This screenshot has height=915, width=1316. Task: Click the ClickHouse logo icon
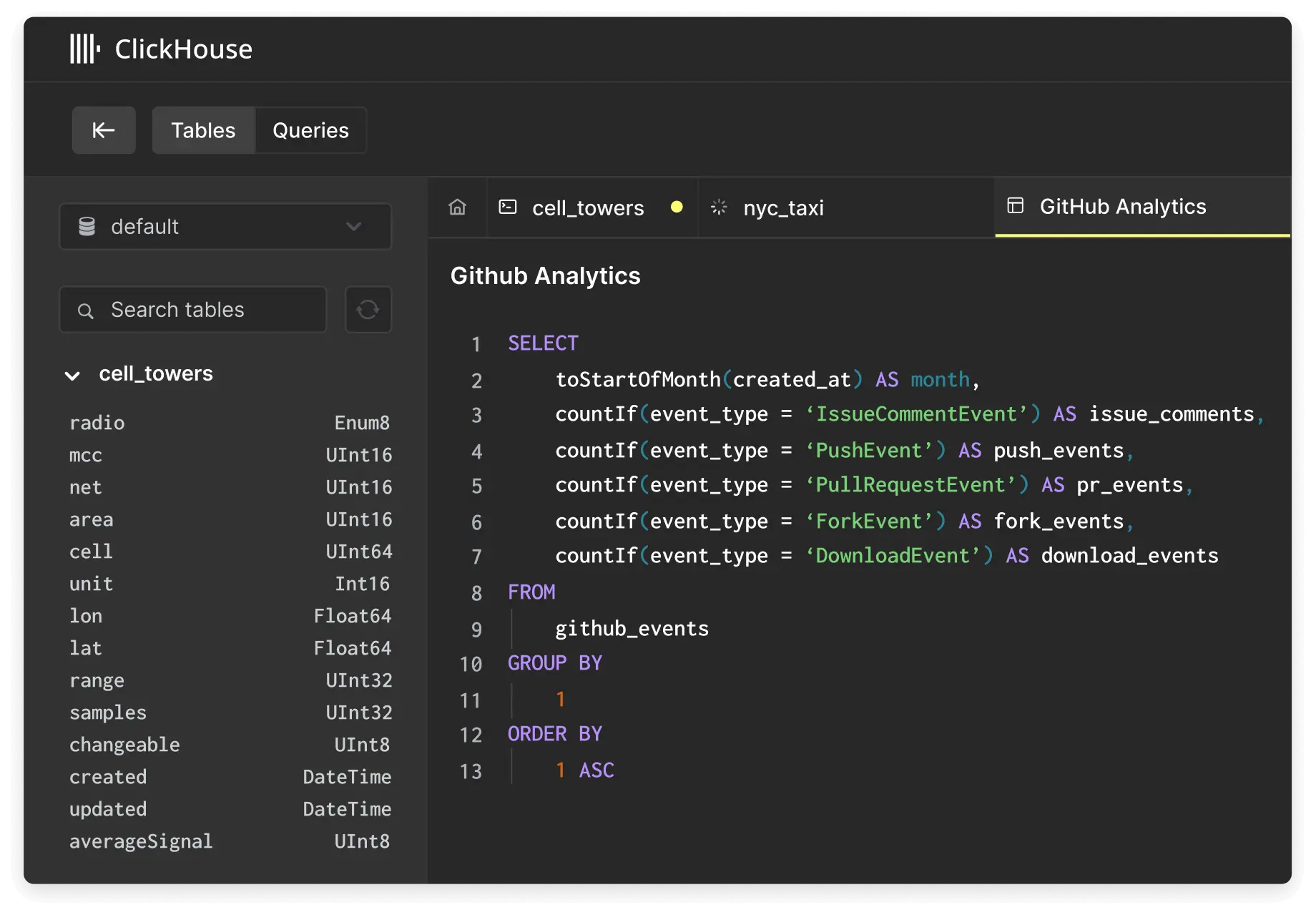(85, 49)
